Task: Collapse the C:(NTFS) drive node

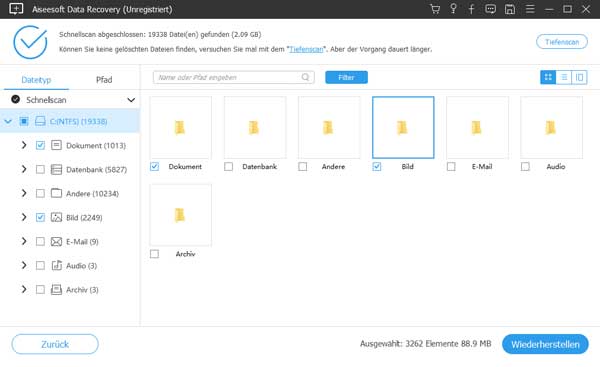Action: (x=8, y=122)
